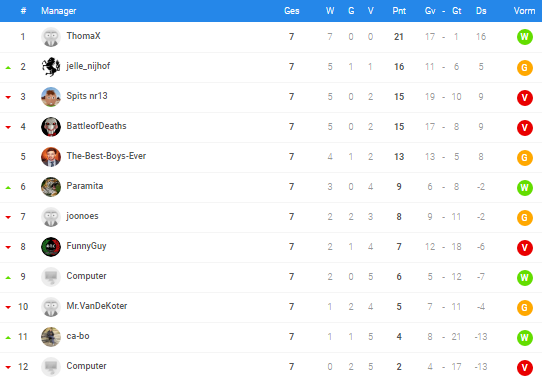Click Spits nr13's red V form badge

coord(524,97)
